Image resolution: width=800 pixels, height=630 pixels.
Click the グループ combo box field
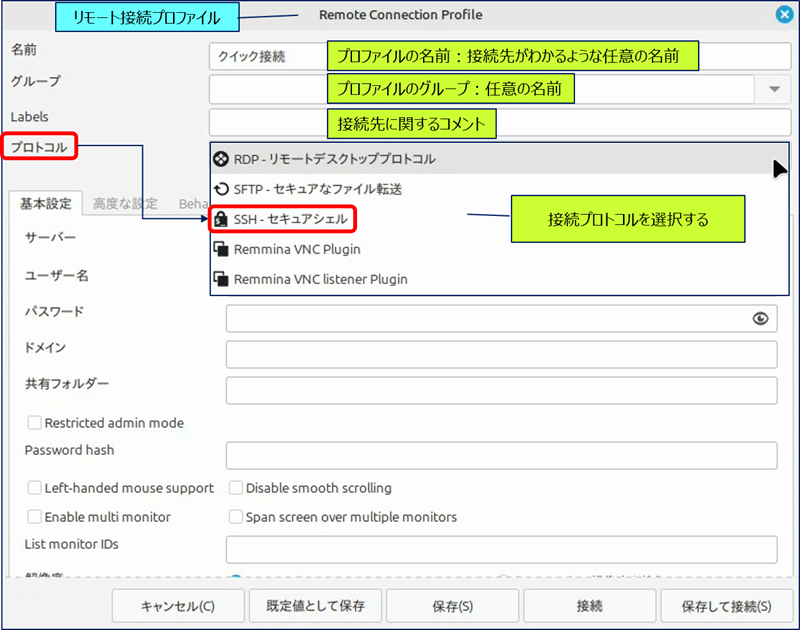click(x=482, y=89)
